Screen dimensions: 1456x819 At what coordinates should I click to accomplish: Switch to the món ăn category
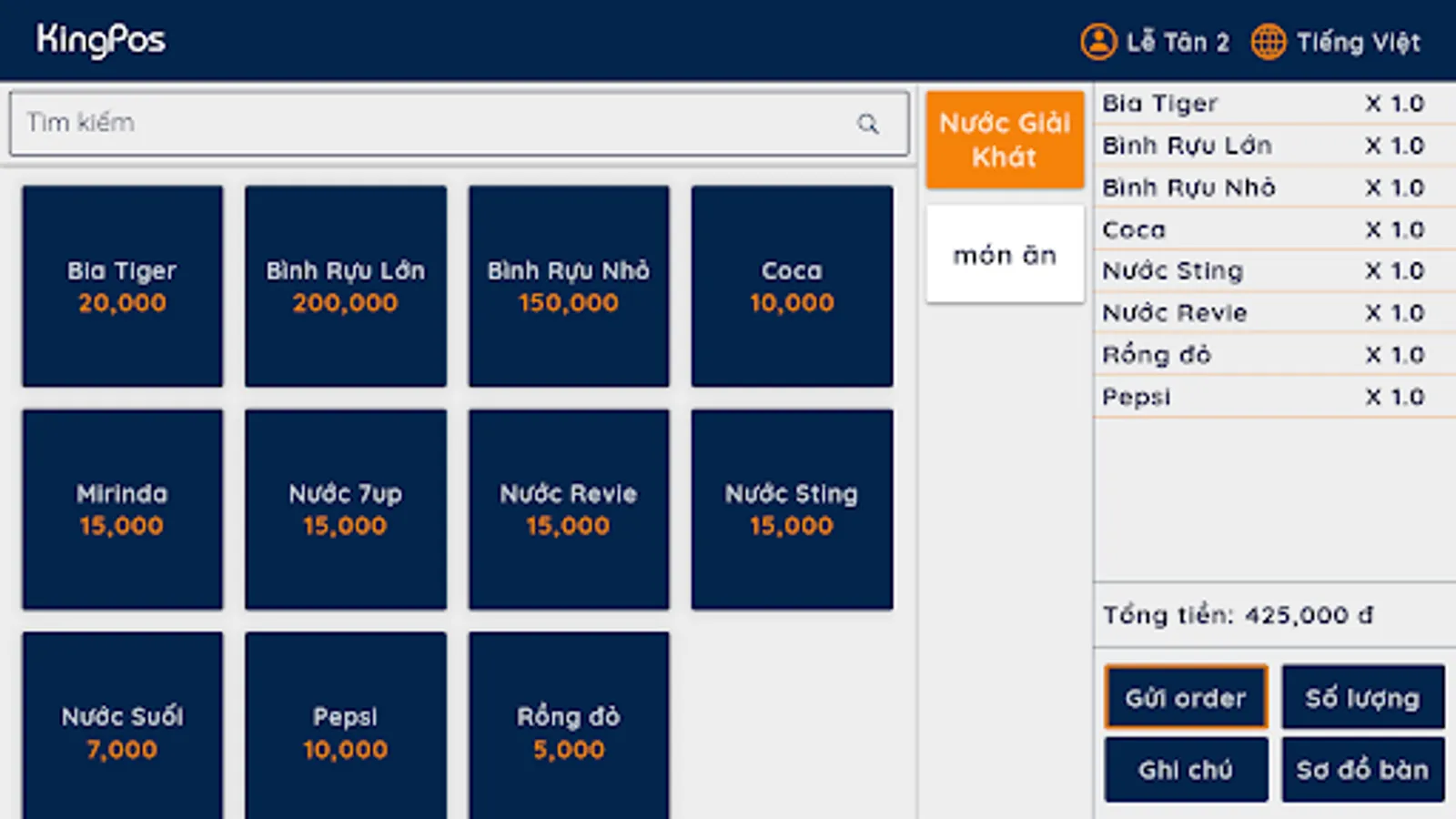point(1005,254)
